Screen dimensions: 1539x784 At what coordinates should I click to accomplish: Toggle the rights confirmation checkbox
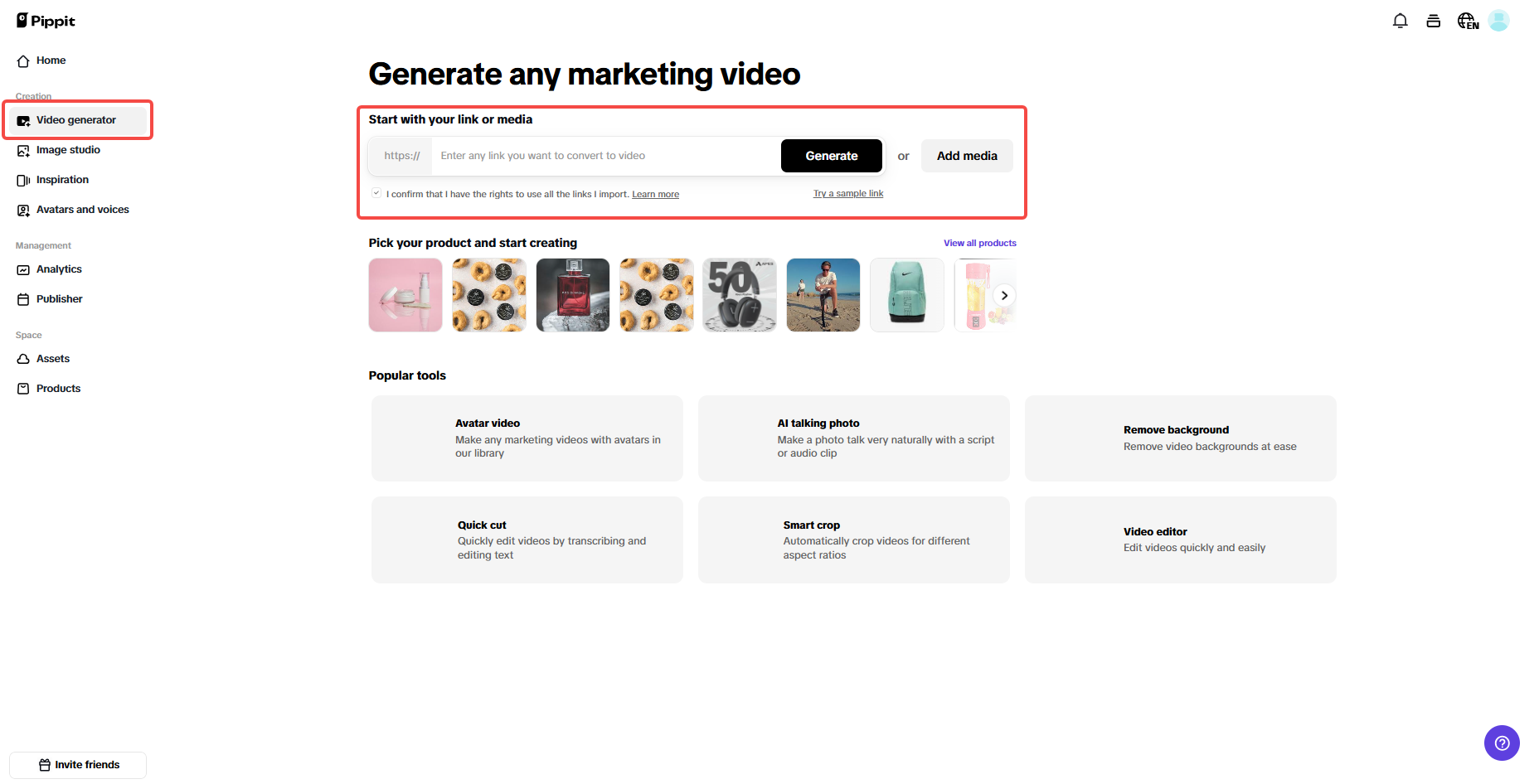(x=376, y=192)
